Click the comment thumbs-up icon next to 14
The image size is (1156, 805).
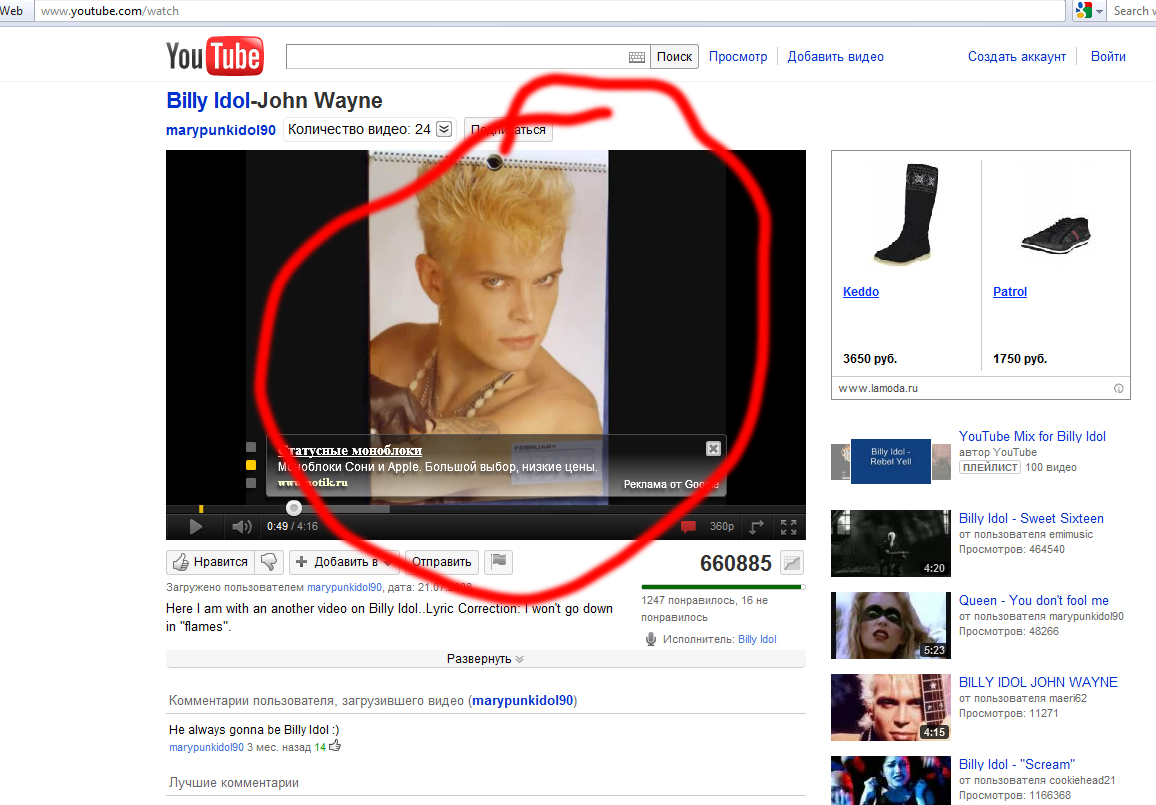click(x=335, y=746)
